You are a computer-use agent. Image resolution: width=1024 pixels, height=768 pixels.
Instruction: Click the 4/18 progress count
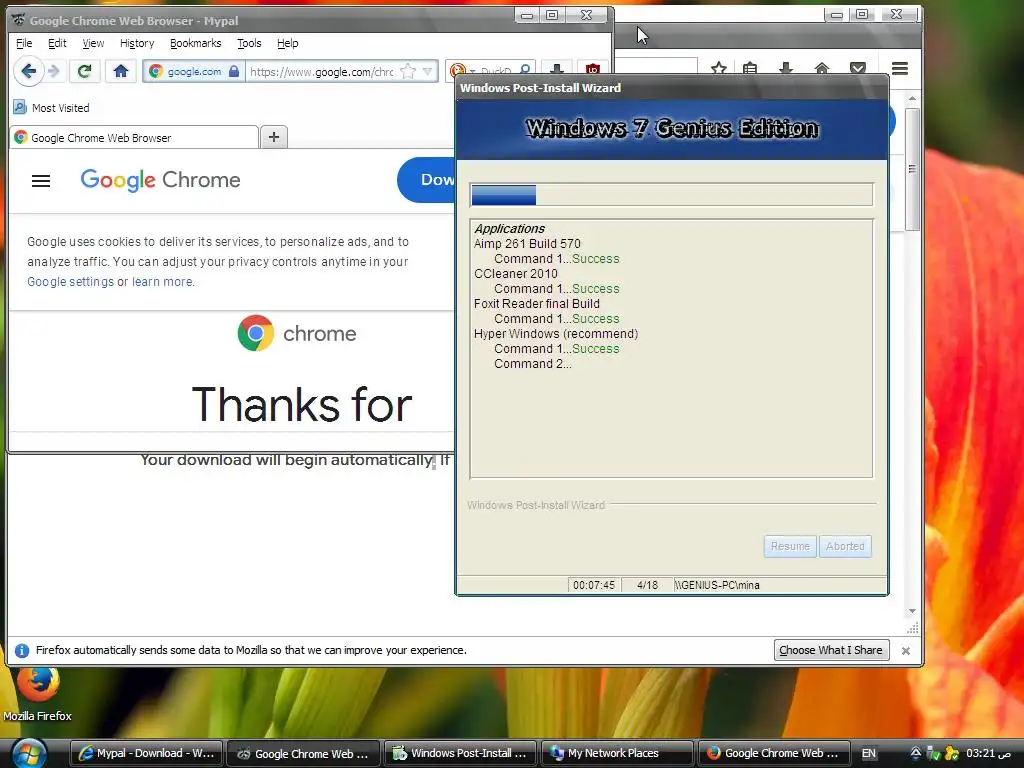click(x=647, y=585)
